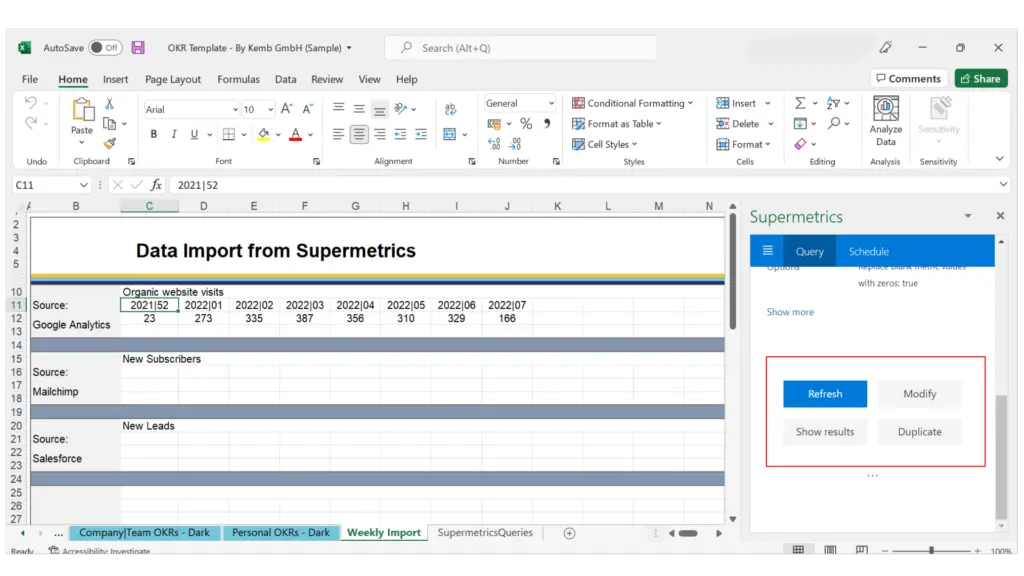Click the Analyze Data icon
Screen dimensions: 1024x576
click(886, 121)
